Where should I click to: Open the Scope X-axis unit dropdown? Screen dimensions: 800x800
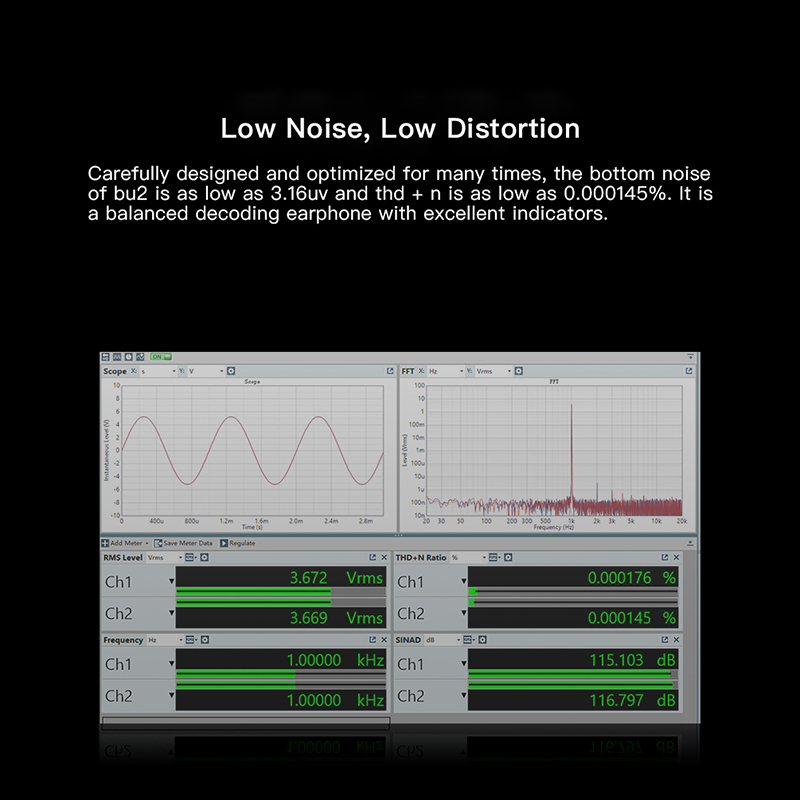coord(158,371)
